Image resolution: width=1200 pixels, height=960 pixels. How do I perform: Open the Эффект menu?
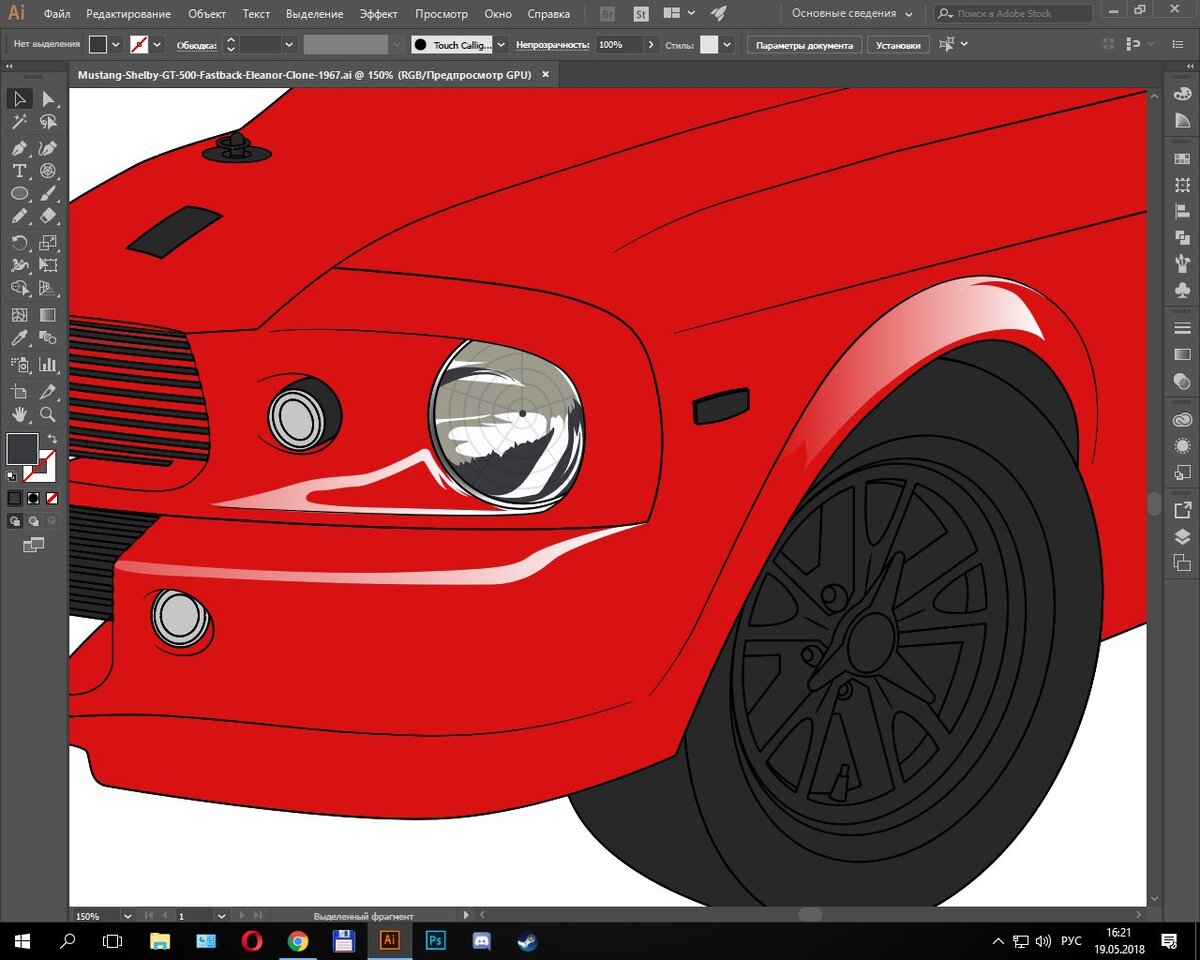pos(378,14)
